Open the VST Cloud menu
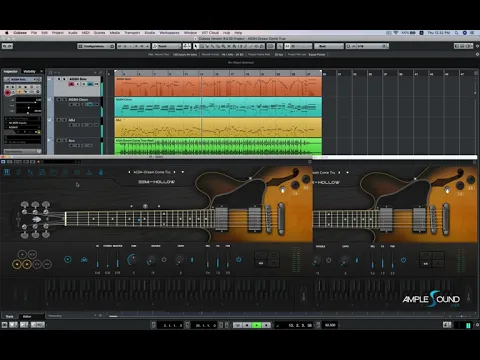The image size is (480, 360). (210, 33)
